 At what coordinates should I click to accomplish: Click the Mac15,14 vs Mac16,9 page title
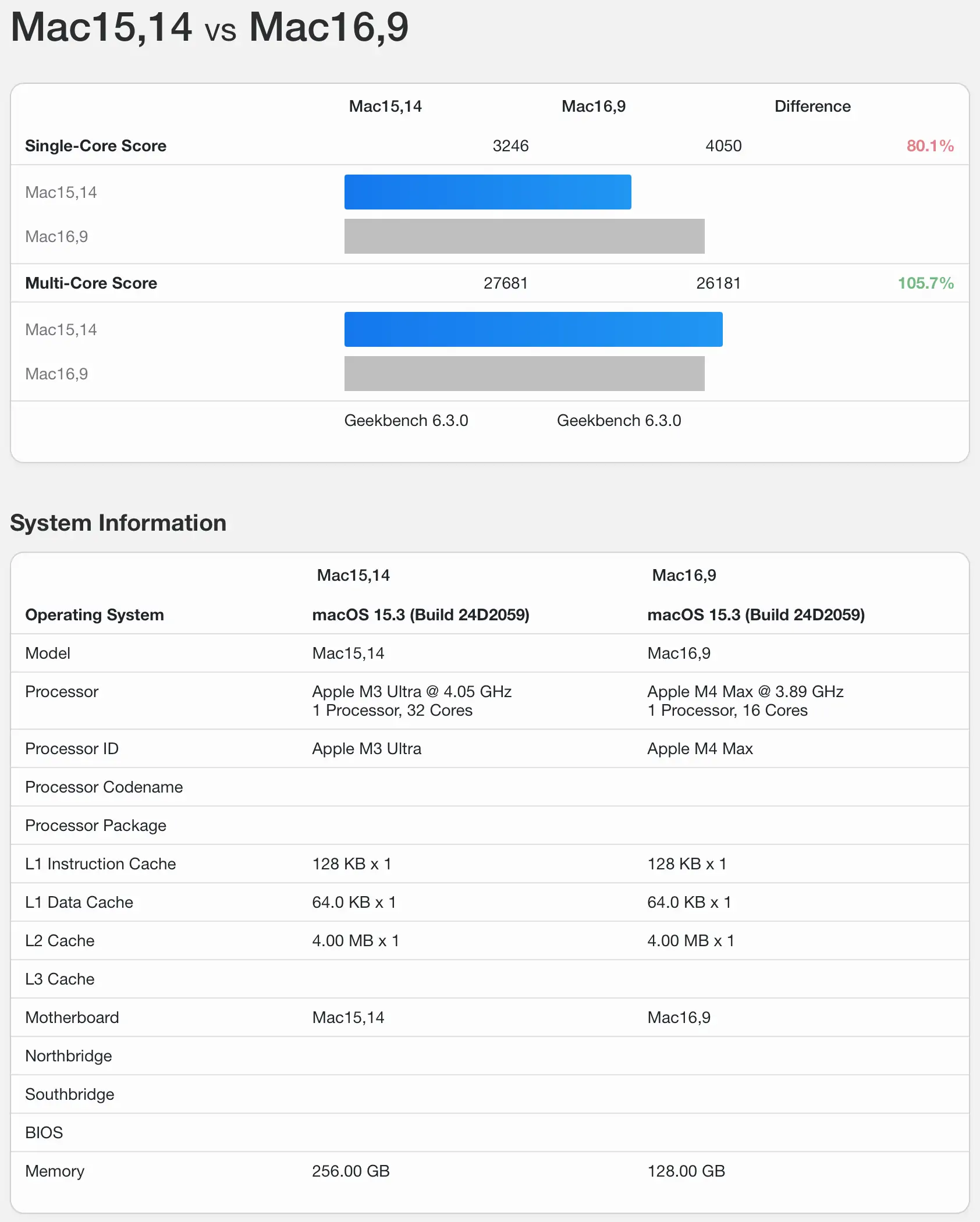point(210,27)
